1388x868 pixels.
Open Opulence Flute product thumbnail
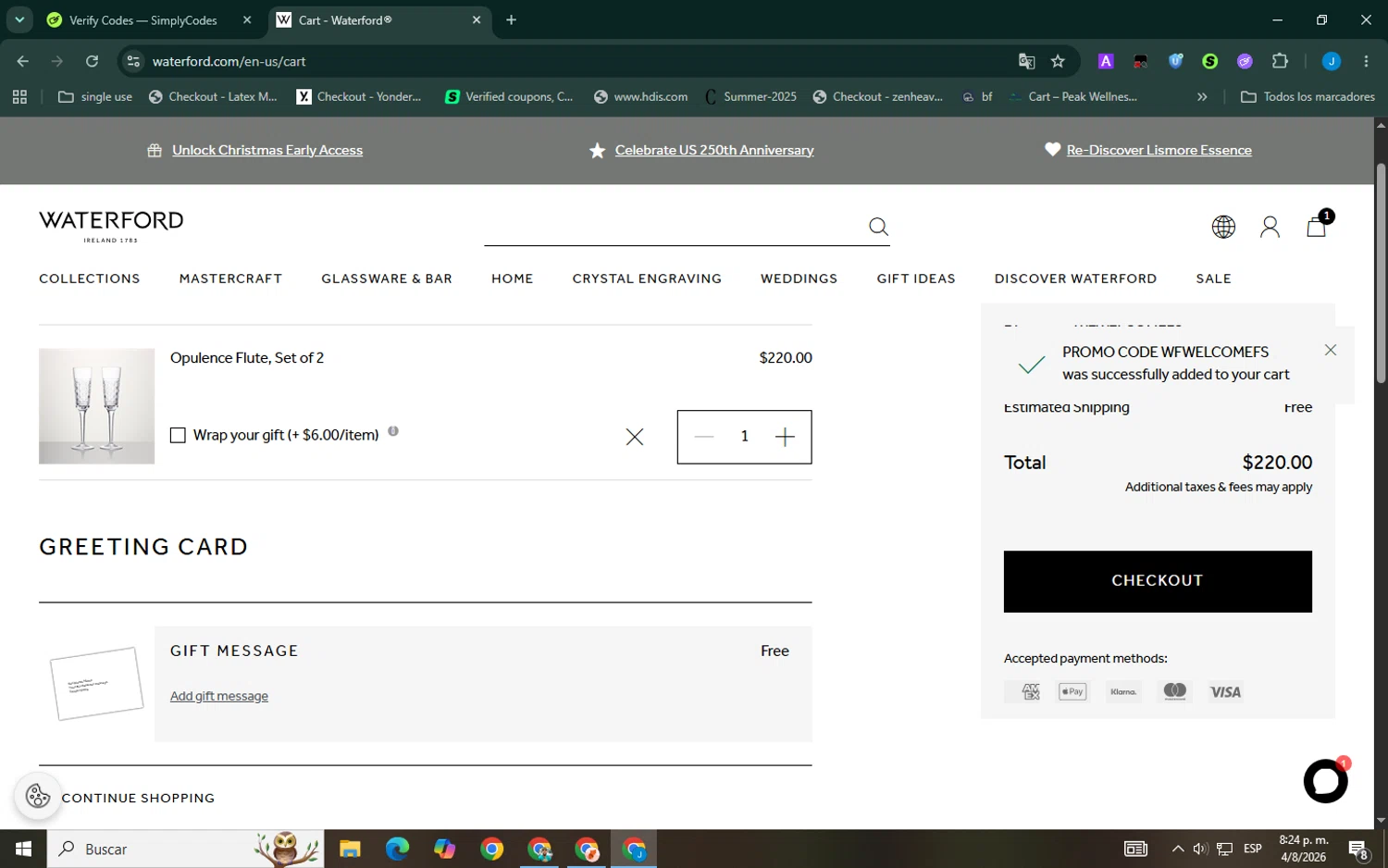coord(96,406)
